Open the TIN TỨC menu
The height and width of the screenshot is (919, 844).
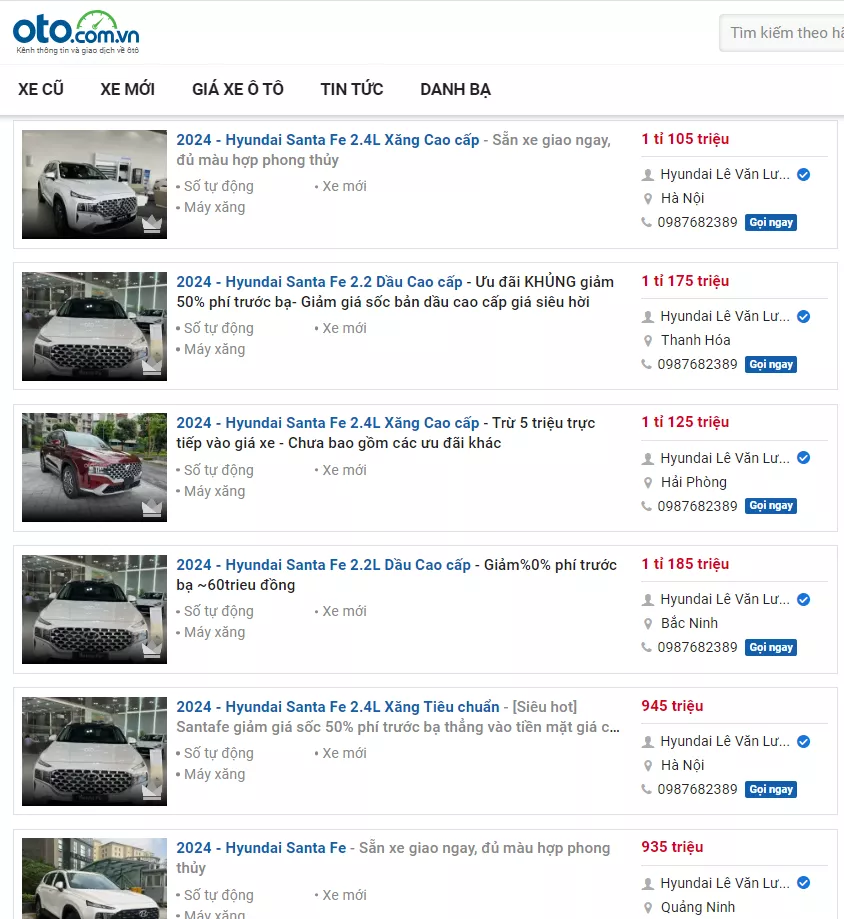[x=352, y=89]
